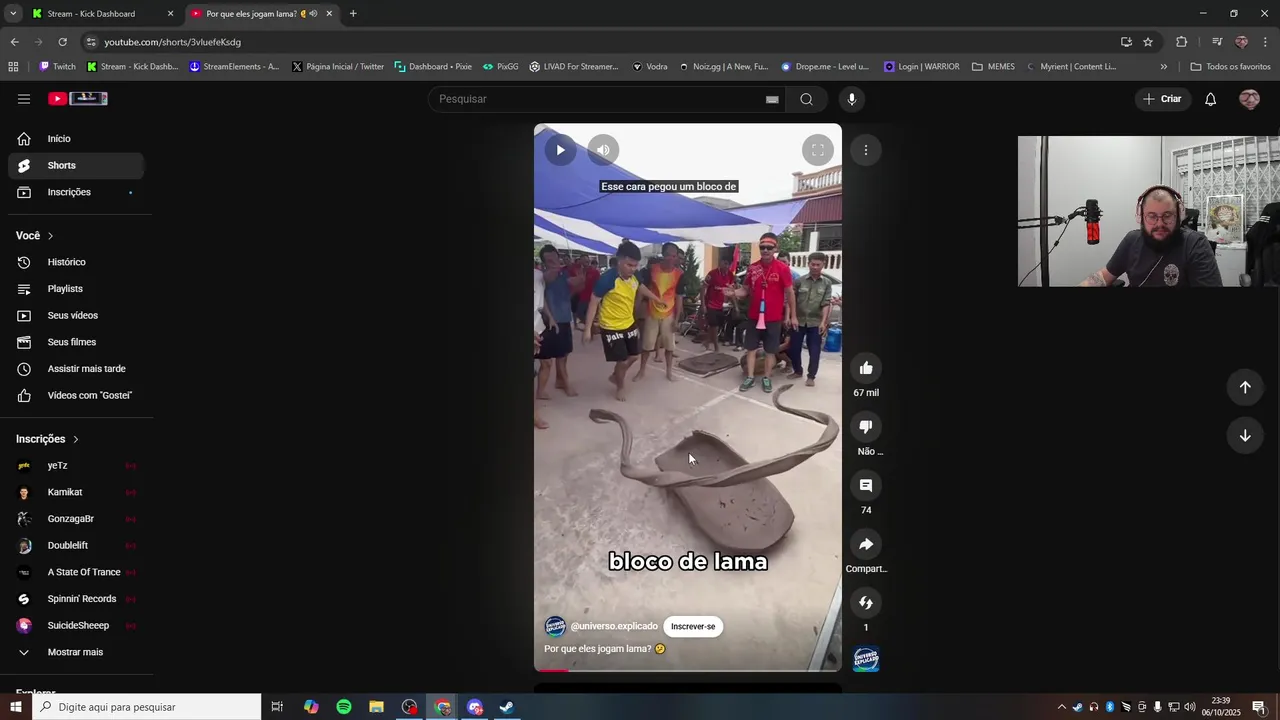Open Todos os favoritos folder

click(1230, 67)
